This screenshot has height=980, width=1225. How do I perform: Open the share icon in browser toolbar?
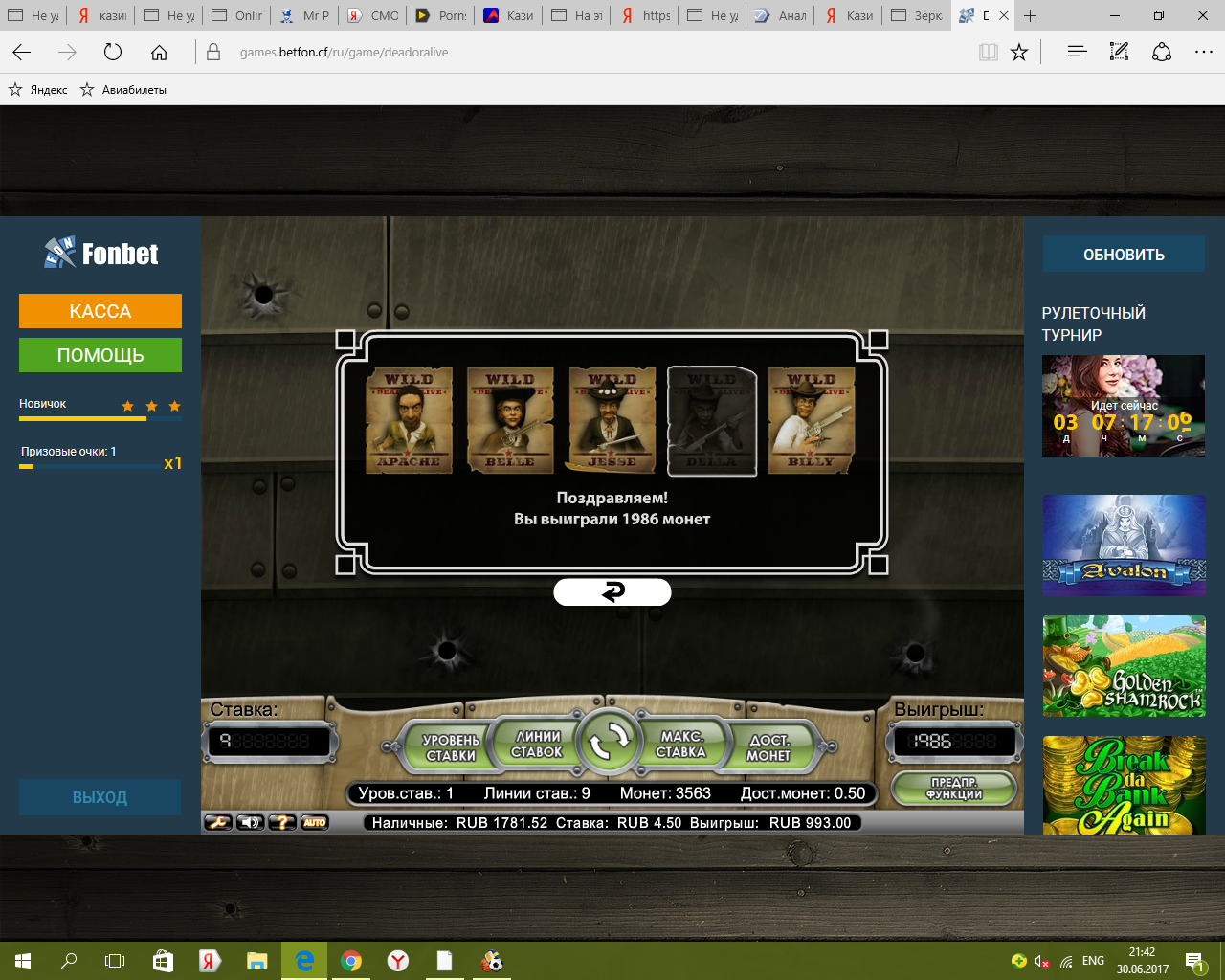pyautogui.click(x=1161, y=53)
